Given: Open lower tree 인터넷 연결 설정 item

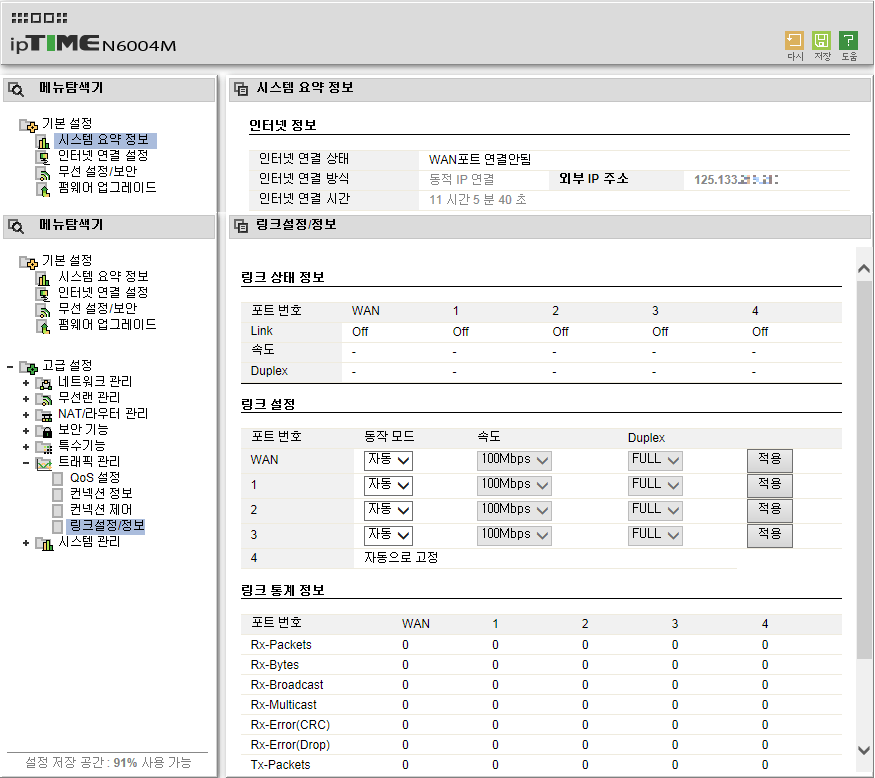Looking at the screenshot, I should pos(103,292).
